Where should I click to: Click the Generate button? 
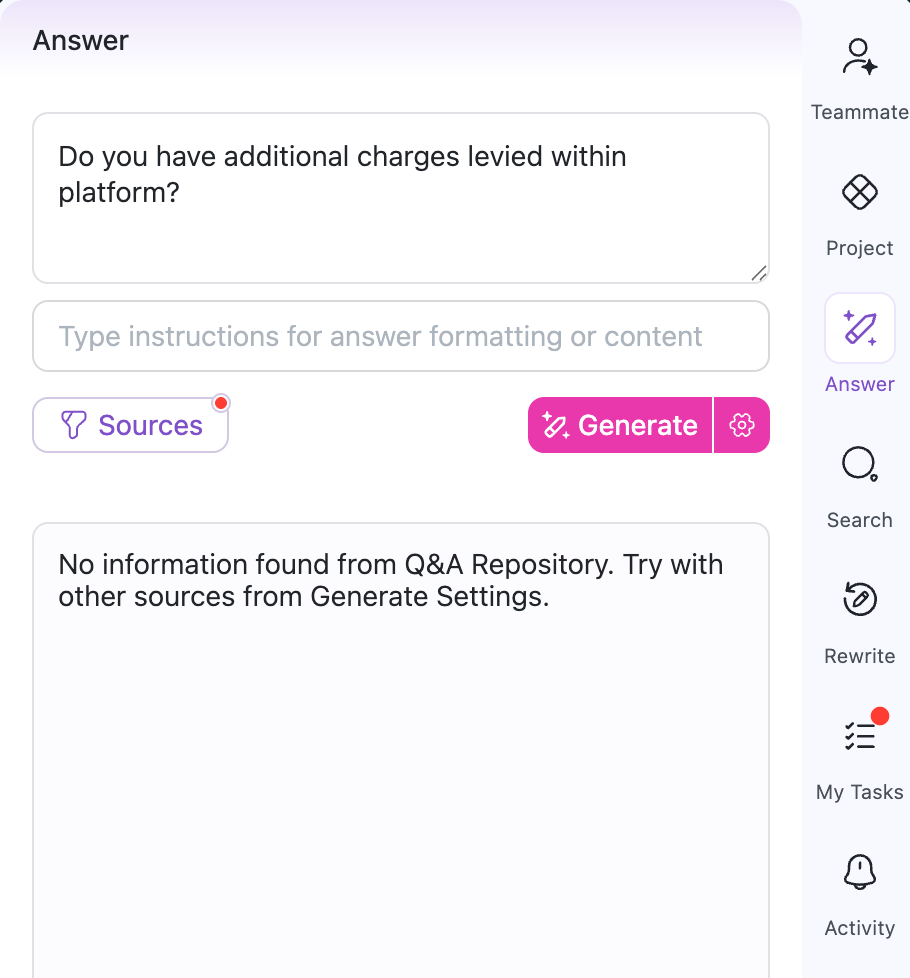pos(620,425)
